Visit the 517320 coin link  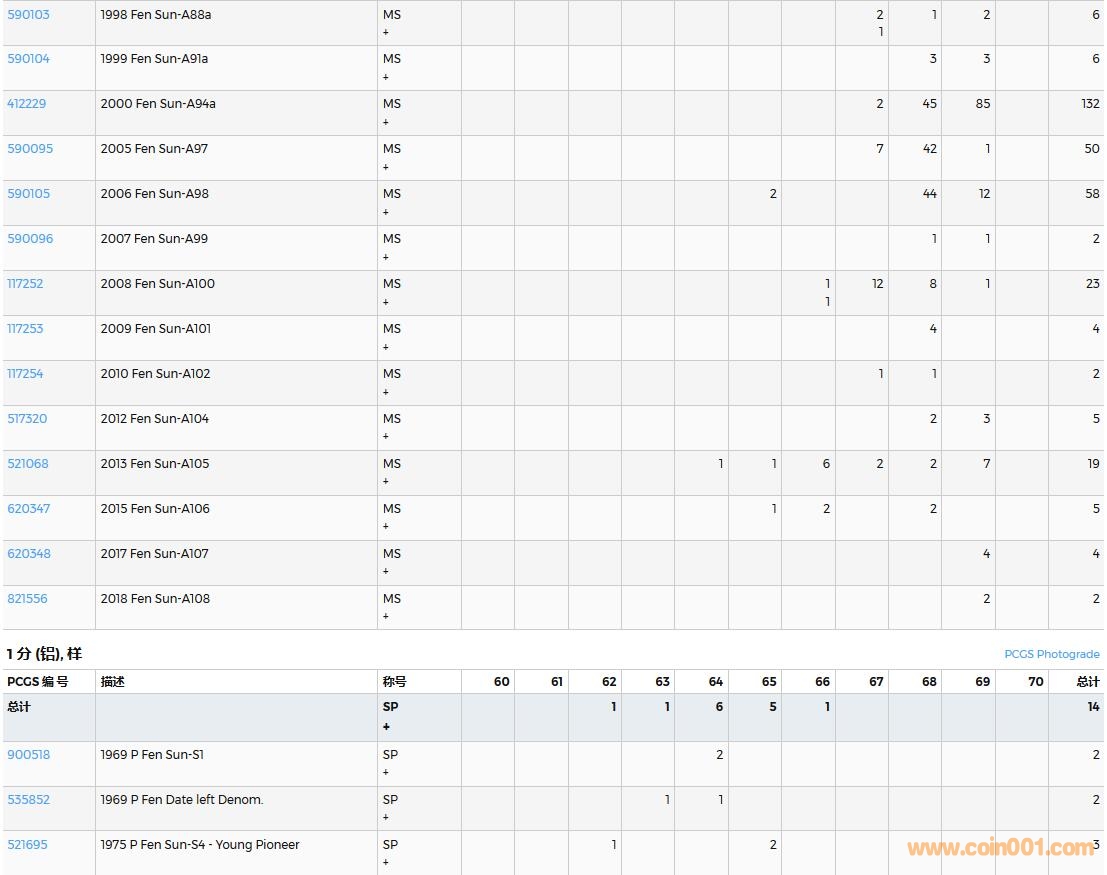(27, 419)
